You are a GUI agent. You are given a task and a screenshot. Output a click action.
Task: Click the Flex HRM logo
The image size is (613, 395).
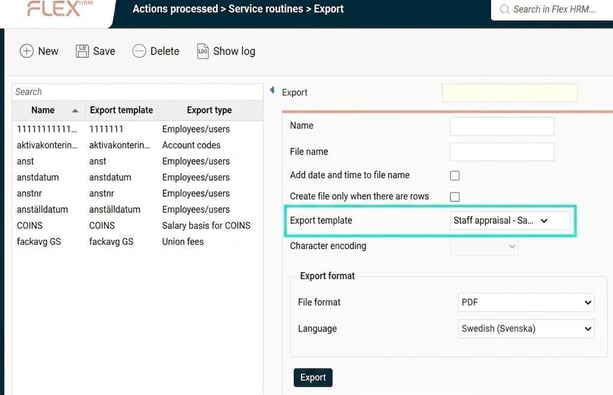coord(59,9)
